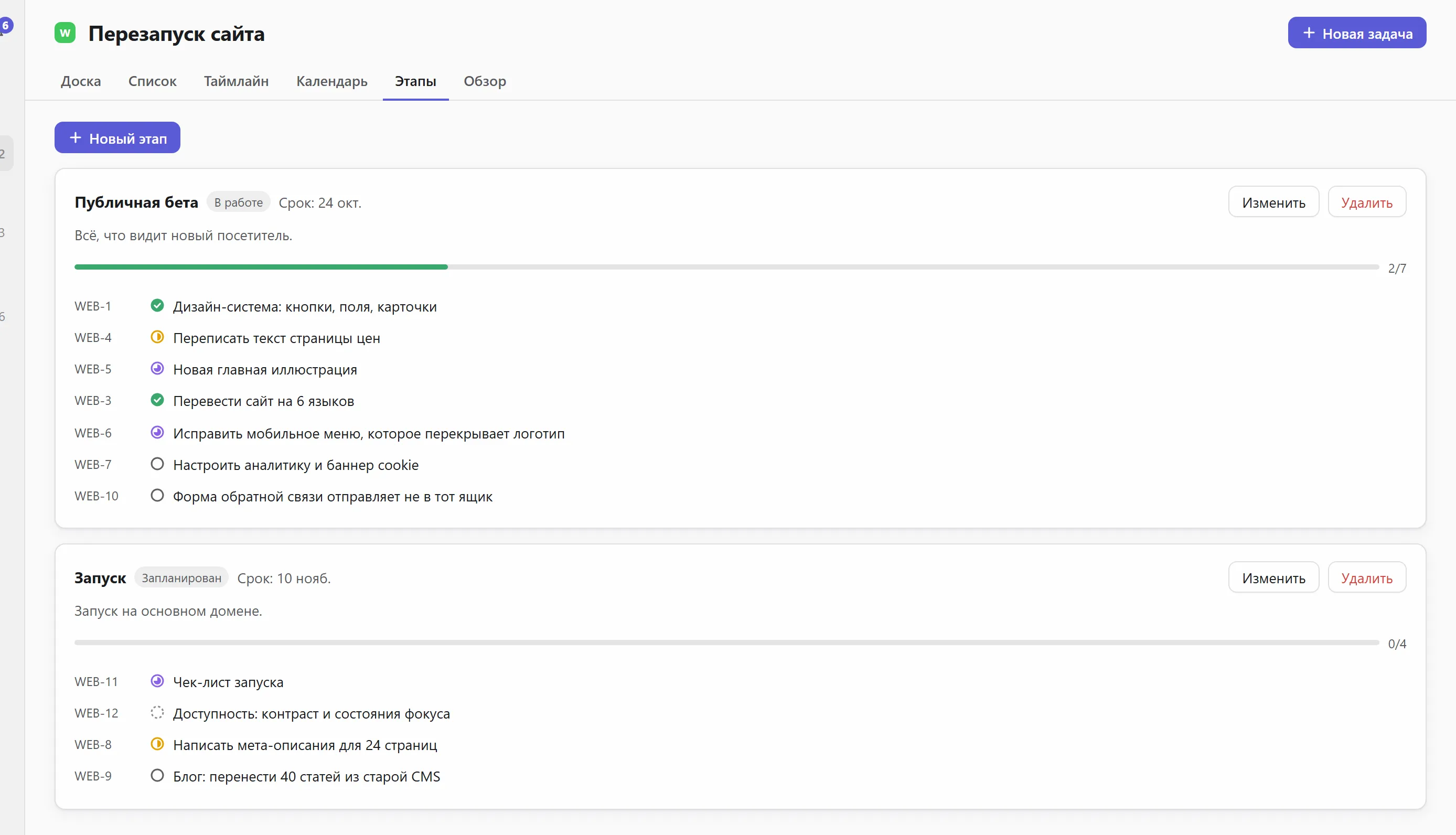1456x835 pixels.
Task: Click the Публичная бета stage title
Action: (136, 202)
